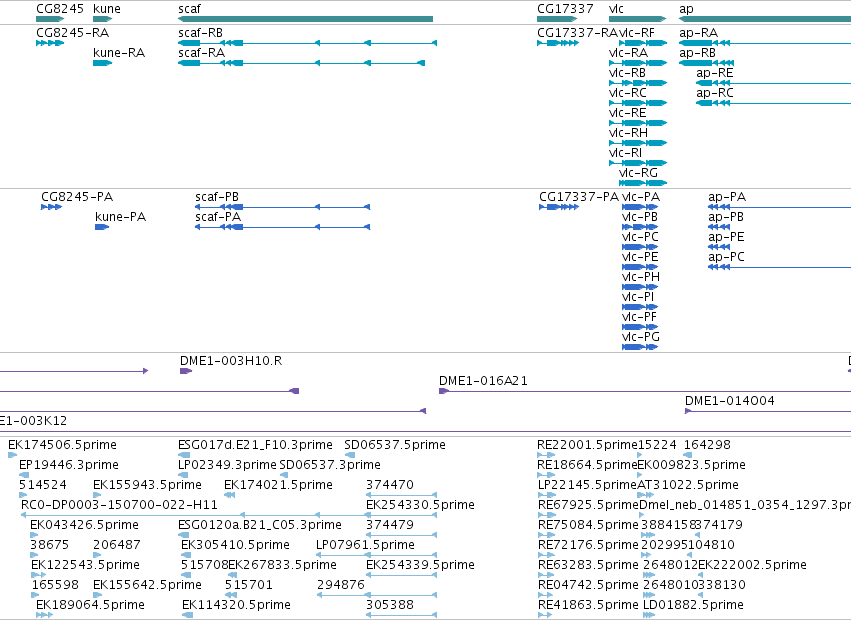Select the vlc-PE protein label
The image size is (851, 620).
[x=640, y=257]
